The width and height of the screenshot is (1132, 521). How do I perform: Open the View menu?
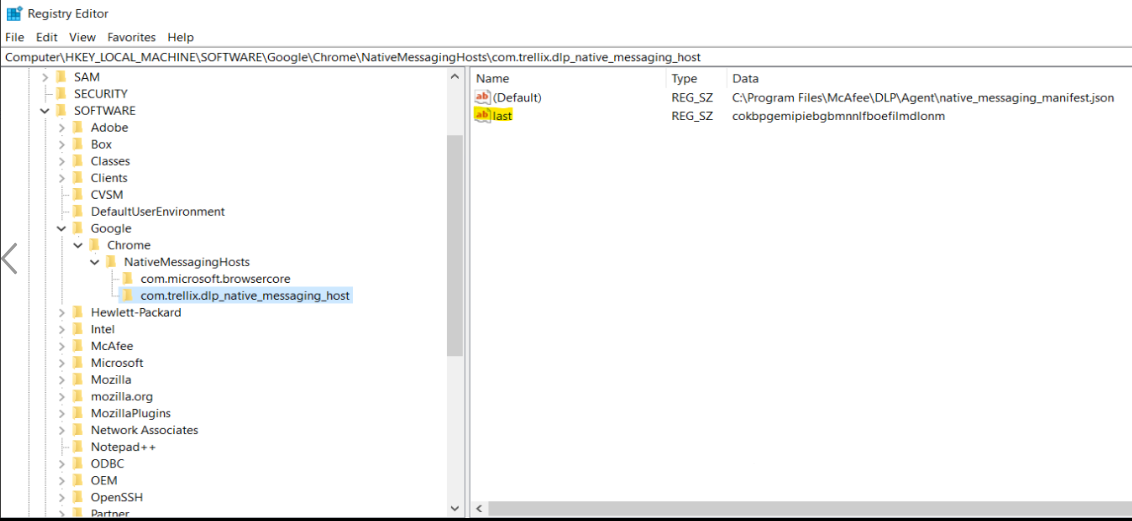tap(82, 37)
